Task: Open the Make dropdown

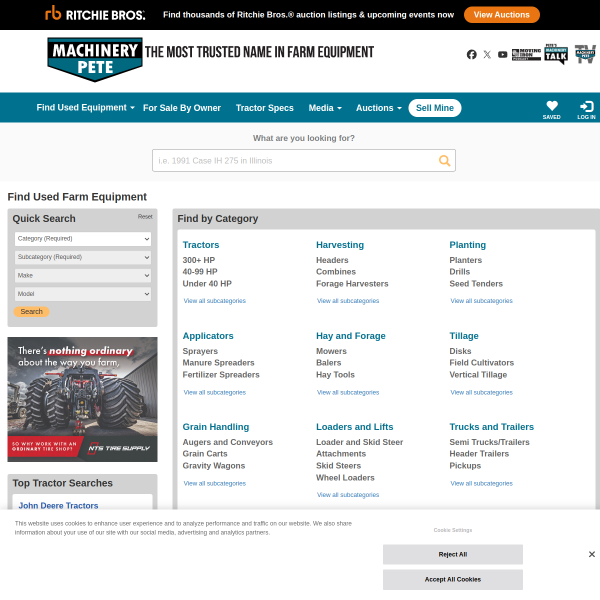Action: [x=83, y=276]
